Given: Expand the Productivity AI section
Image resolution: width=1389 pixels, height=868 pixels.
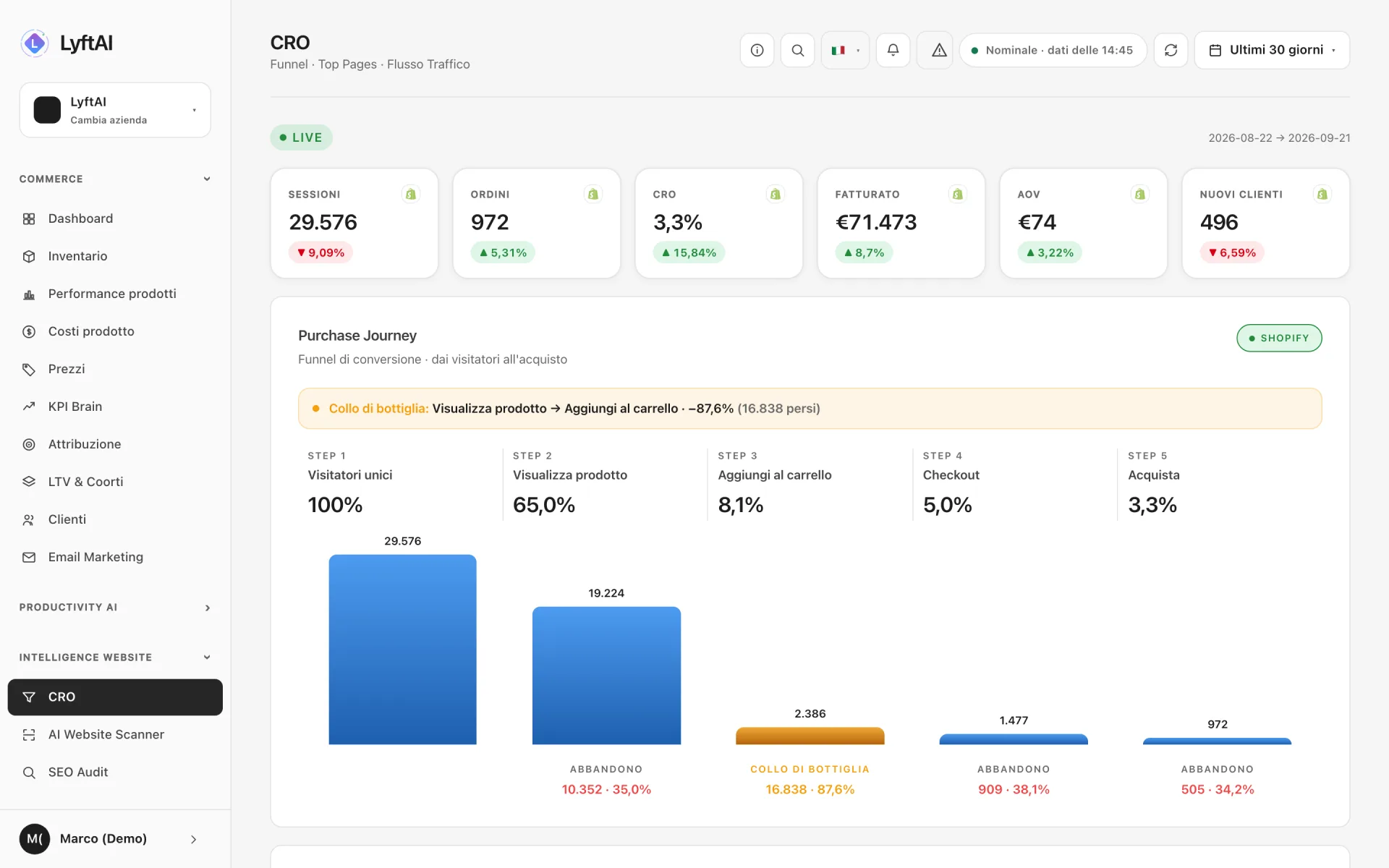Looking at the screenshot, I should pyautogui.click(x=115, y=608).
